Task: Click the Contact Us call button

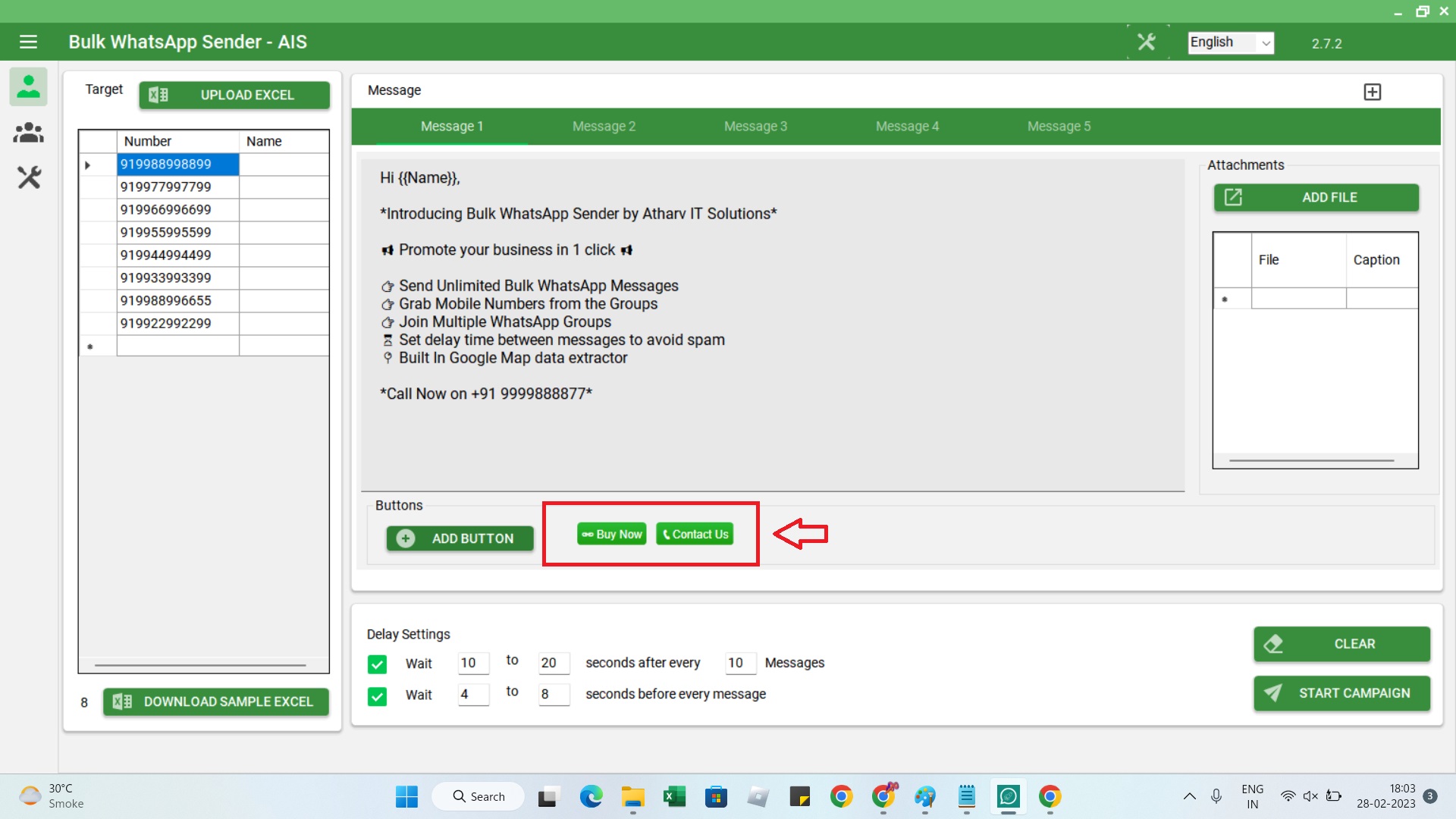Action: tap(695, 534)
